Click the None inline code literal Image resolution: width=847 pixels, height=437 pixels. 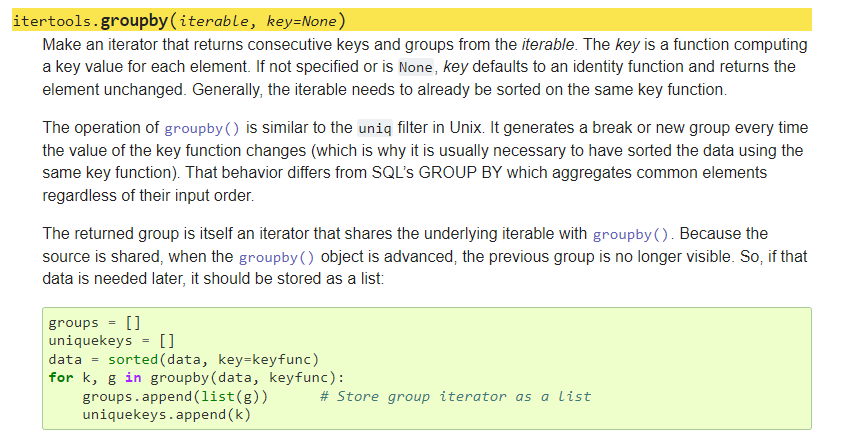pyautogui.click(x=415, y=68)
